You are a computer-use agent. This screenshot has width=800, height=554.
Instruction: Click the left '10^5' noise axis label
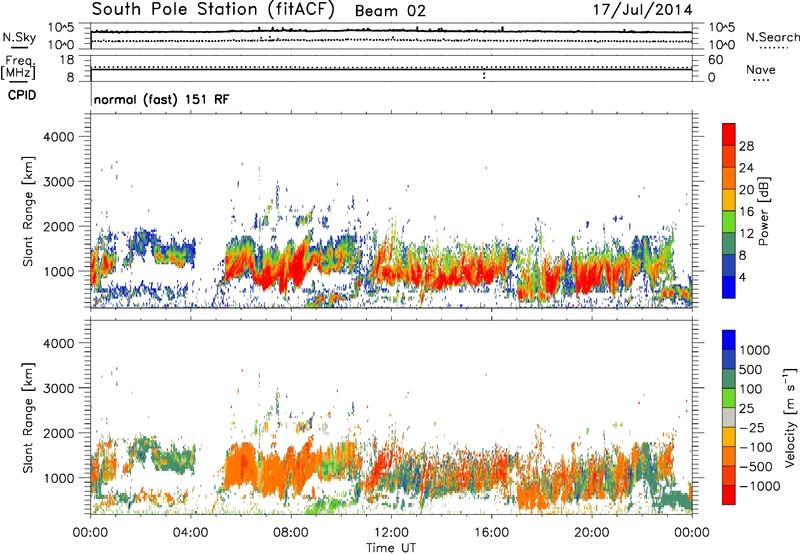click(61, 27)
